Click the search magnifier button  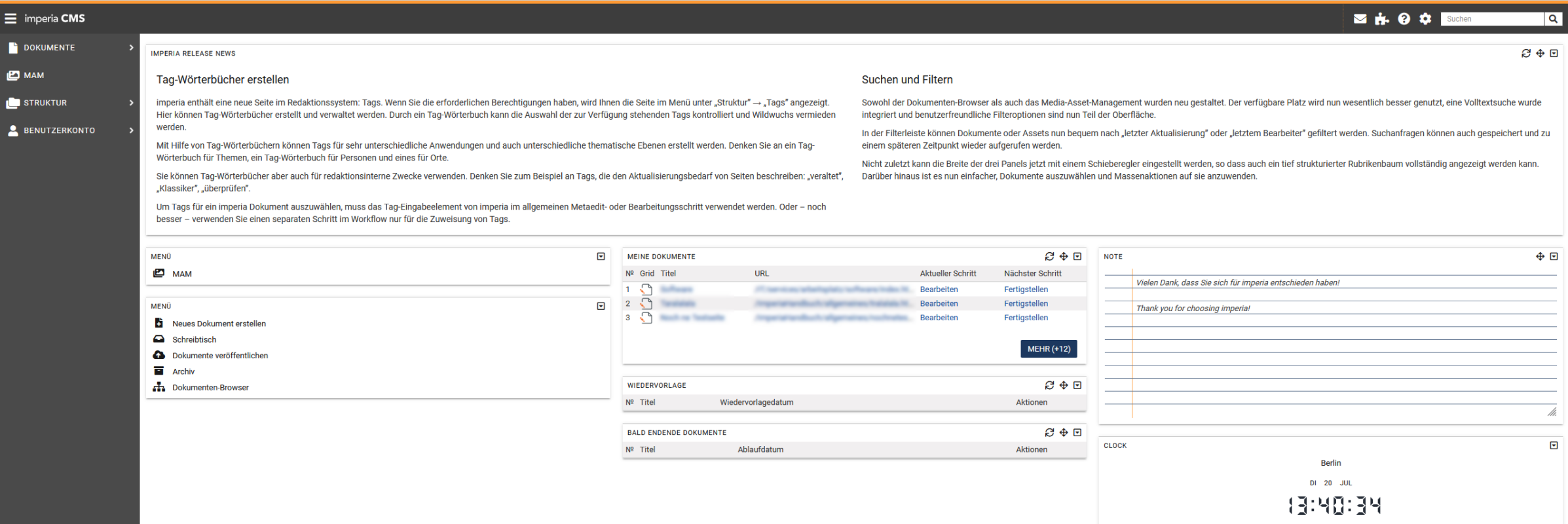click(x=1553, y=19)
